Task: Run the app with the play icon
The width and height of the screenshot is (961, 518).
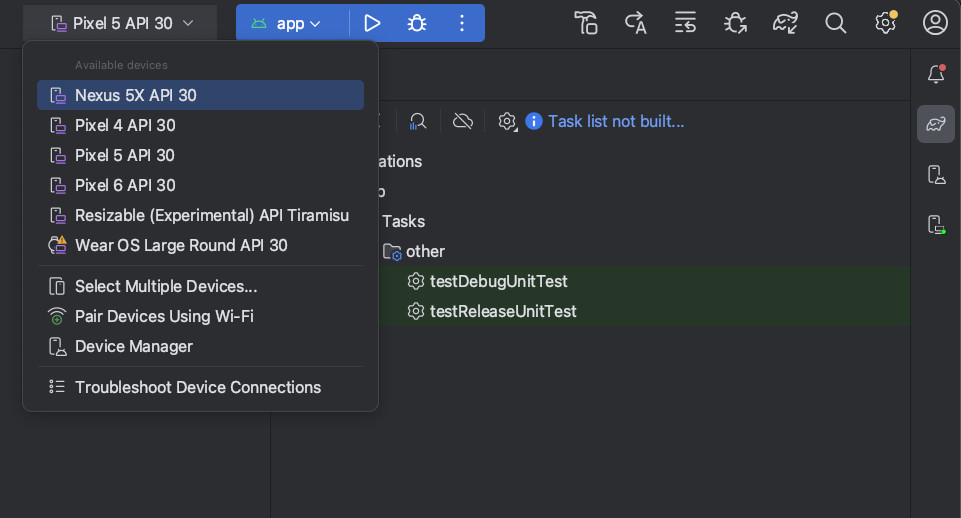Action: [371, 23]
